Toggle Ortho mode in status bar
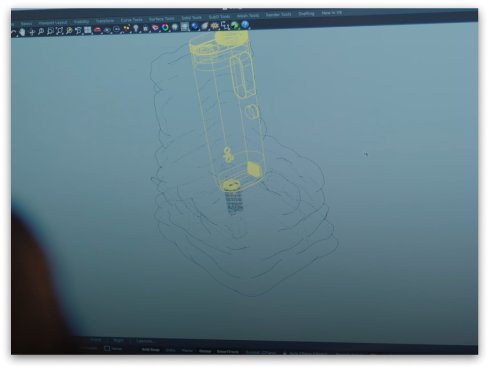489x369 pixels. (171, 350)
